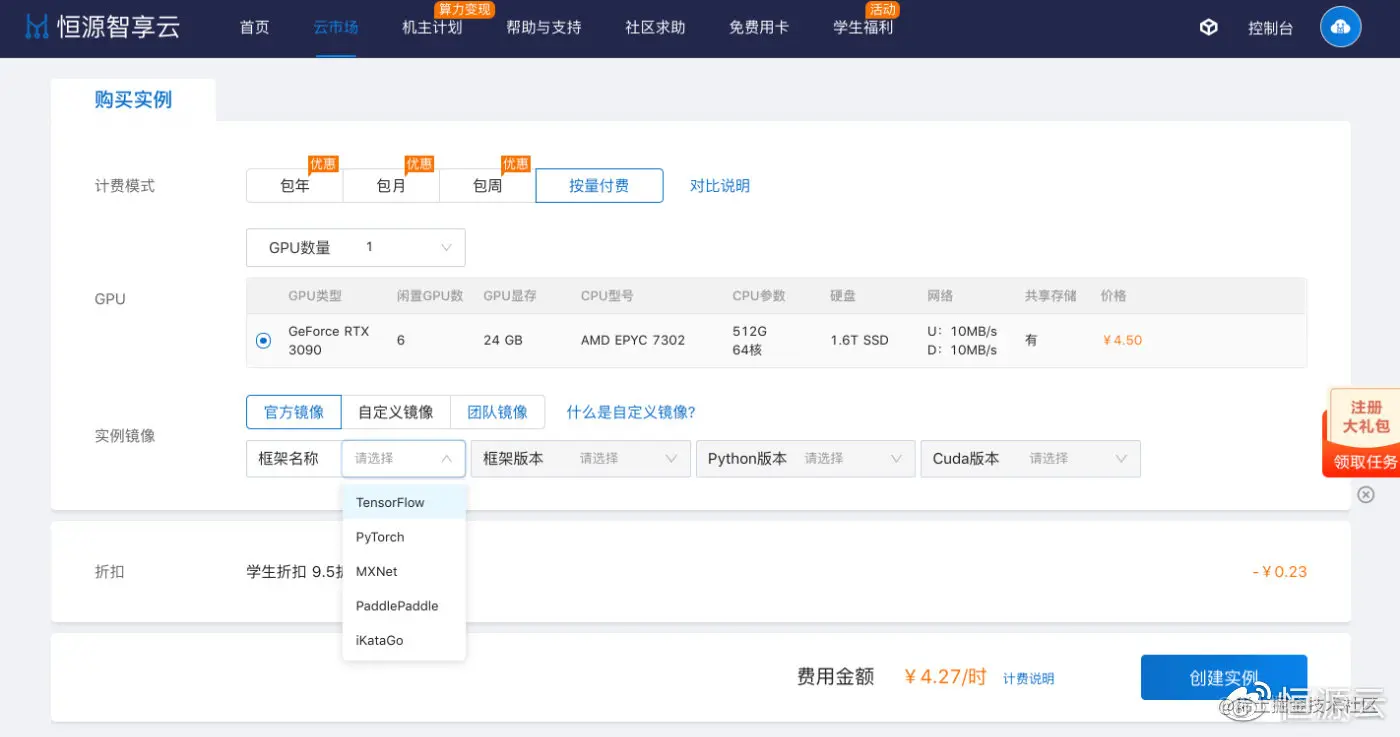
Task: Open the Cuda版本 dropdown
Action: (1030, 458)
